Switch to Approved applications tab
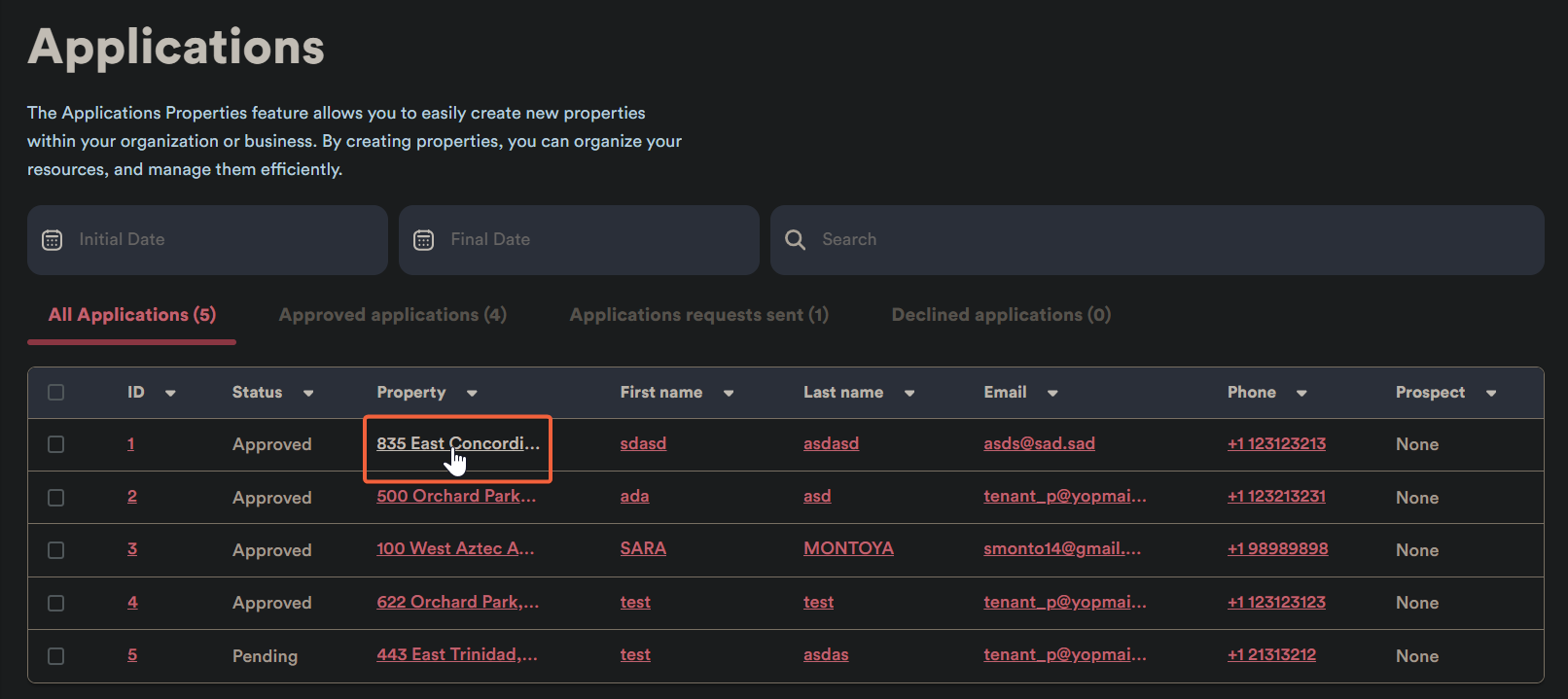Viewport: 1568px width, 699px height. pyautogui.click(x=392, y=315)
